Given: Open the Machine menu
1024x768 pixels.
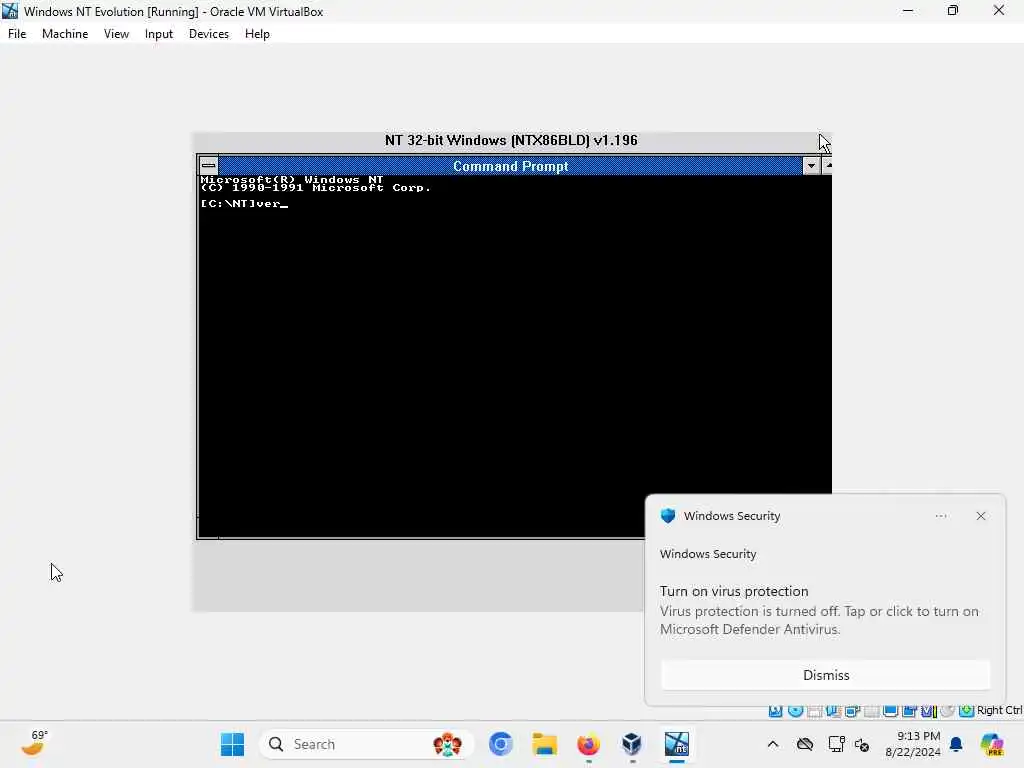Looking at the screenshot, I should click(x=65, y=34).
